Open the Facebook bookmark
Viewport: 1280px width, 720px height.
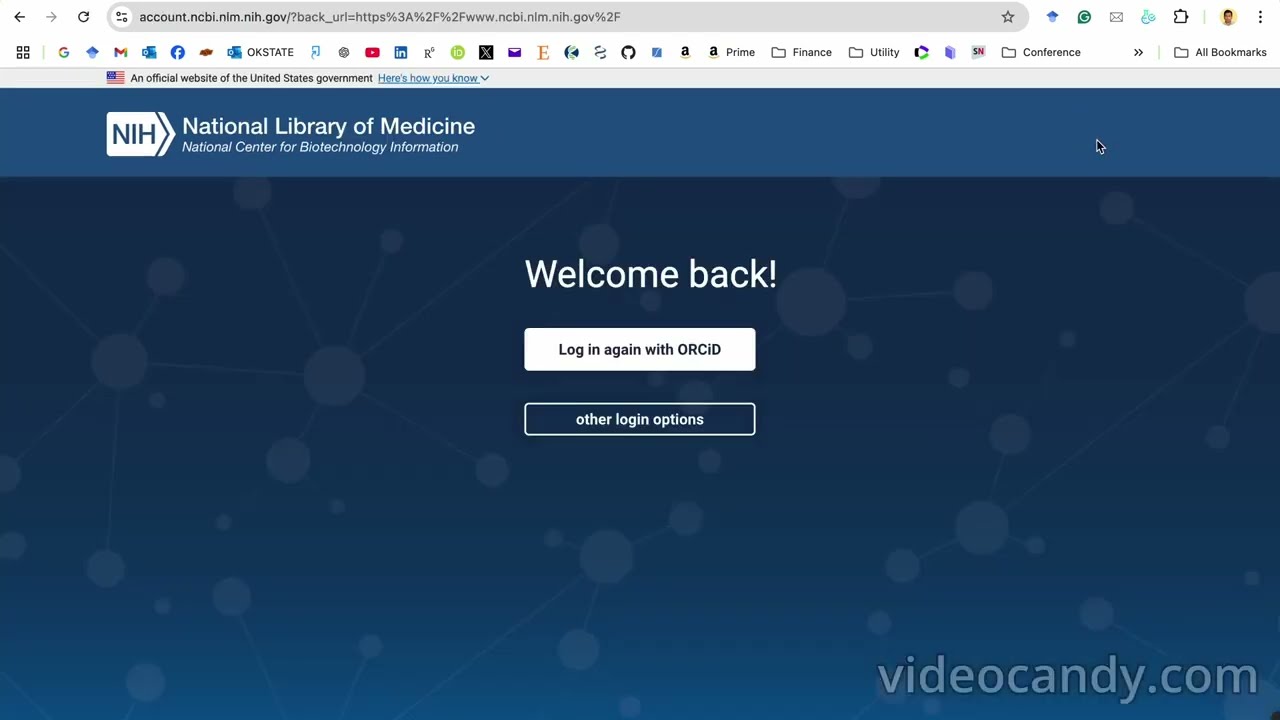[x=178, y=52]
